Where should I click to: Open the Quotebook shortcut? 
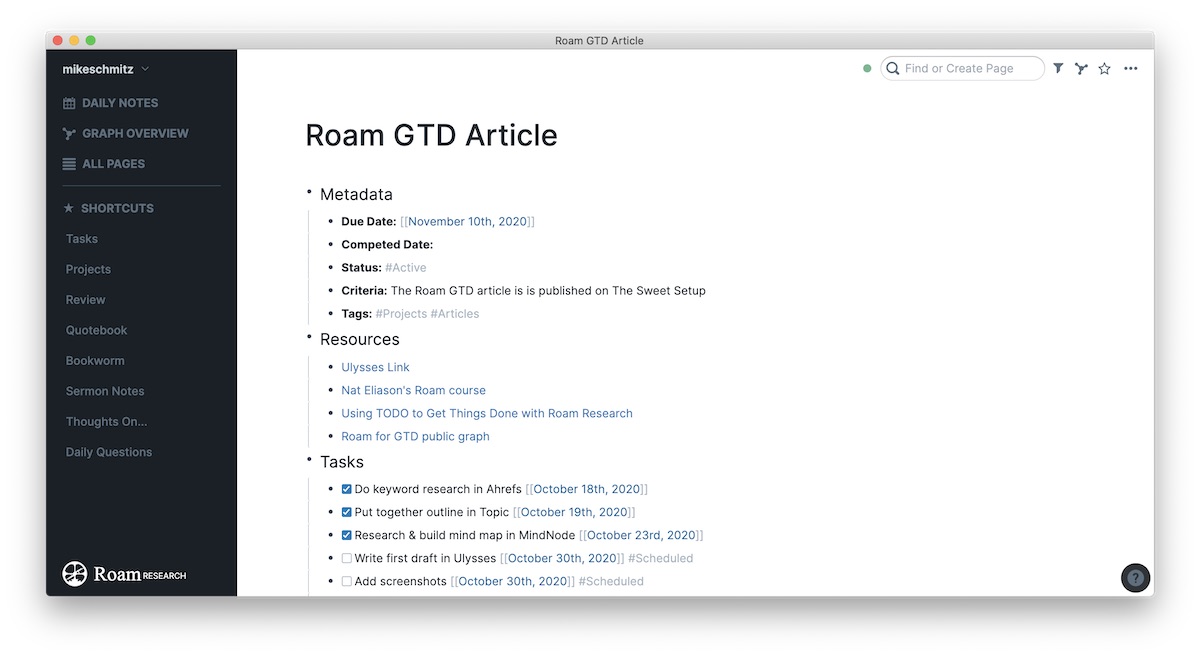click(96, 330)
